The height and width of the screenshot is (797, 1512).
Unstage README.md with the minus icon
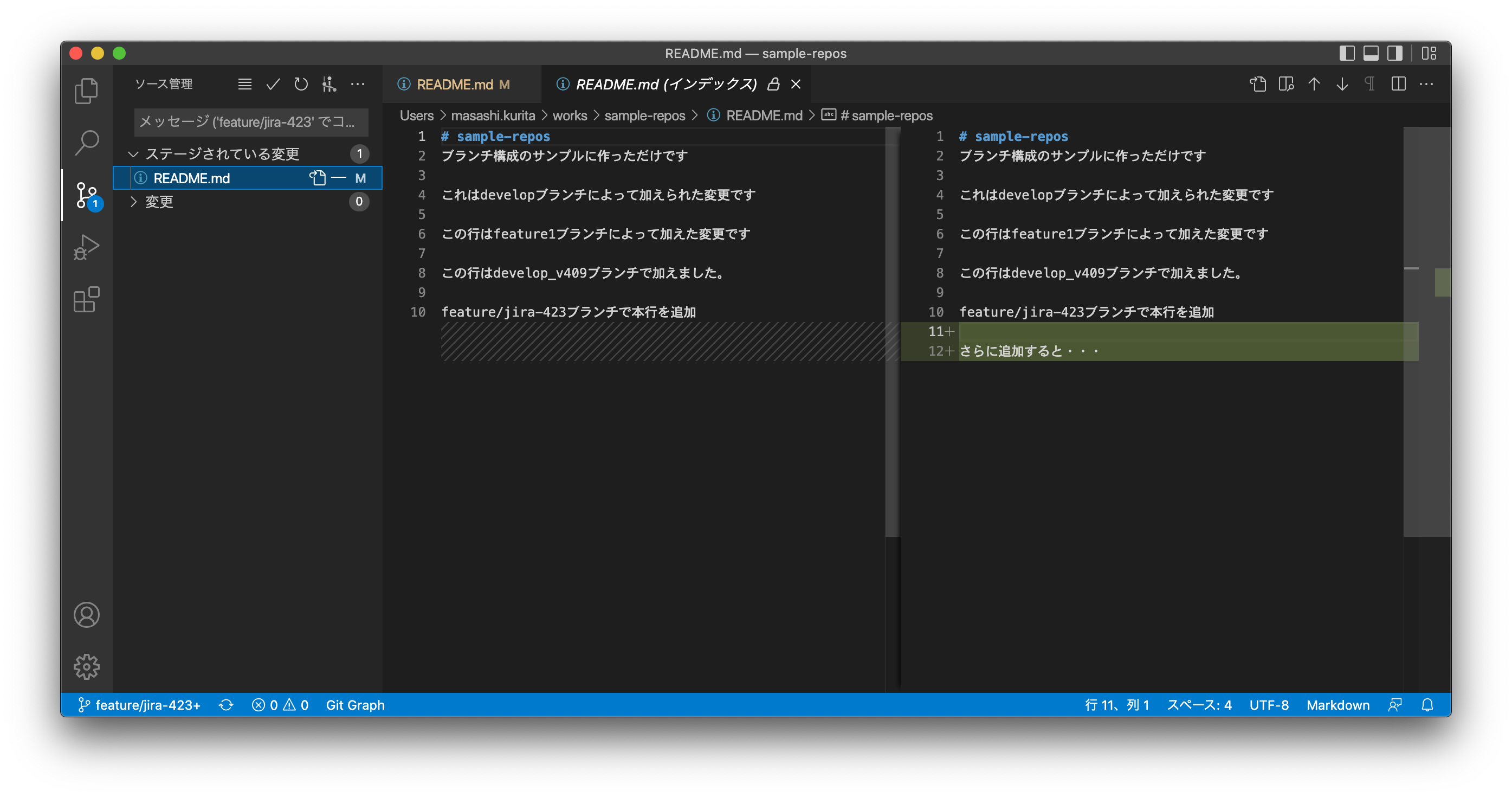(x=339, y=178)
